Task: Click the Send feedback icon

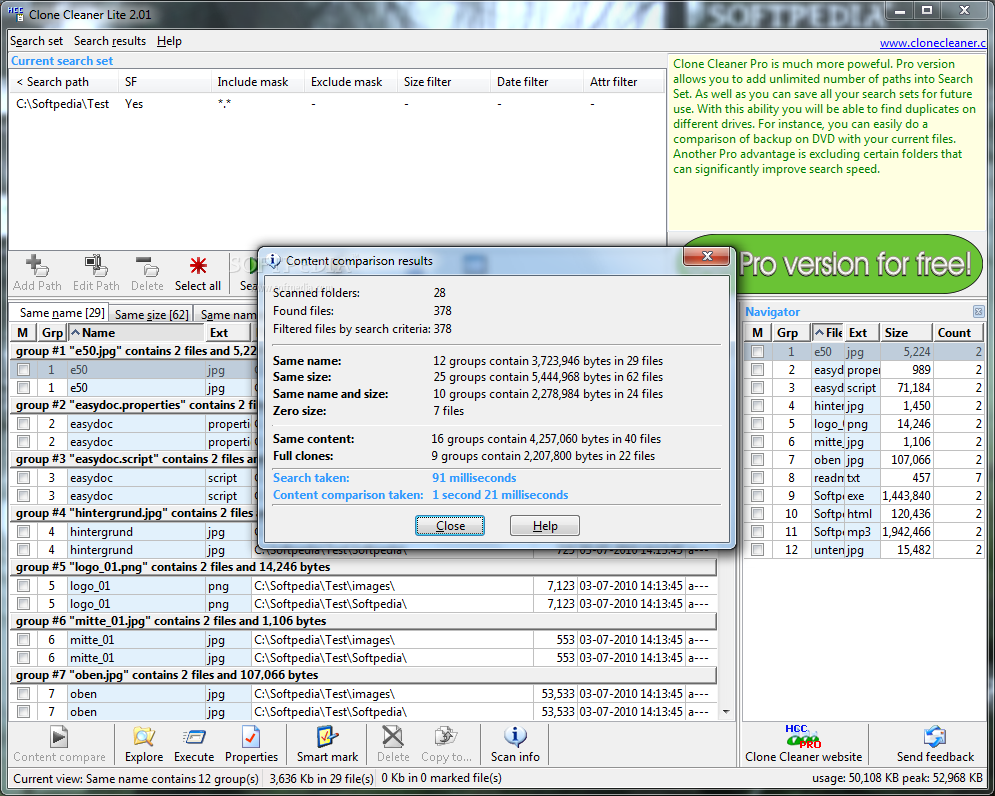Action: pyautogui.click(x=935, y=737)
